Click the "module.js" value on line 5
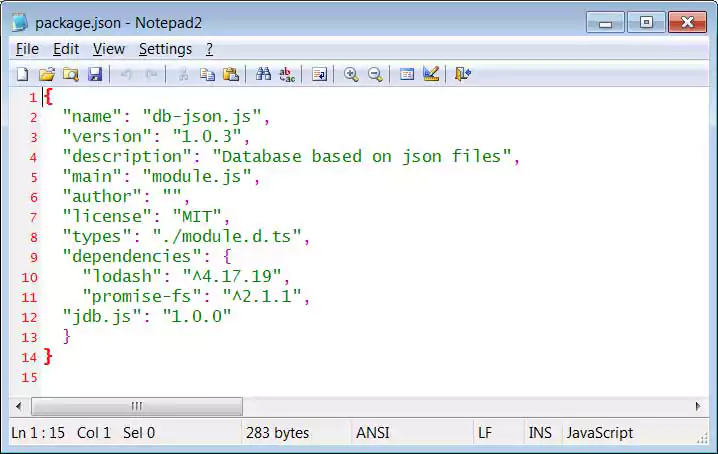The width and height of the screenshot is (718, 454). (x=197, y=176)
